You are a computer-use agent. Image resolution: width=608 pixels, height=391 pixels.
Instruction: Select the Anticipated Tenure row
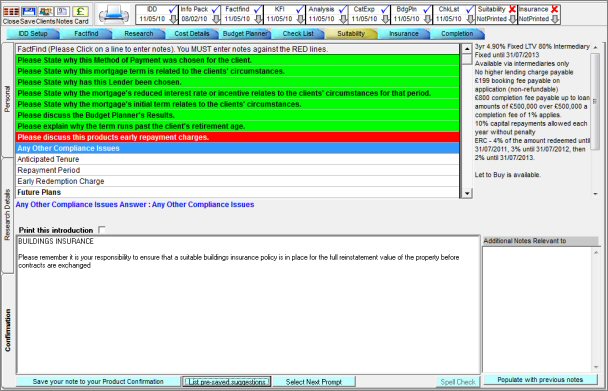point(238,159)
